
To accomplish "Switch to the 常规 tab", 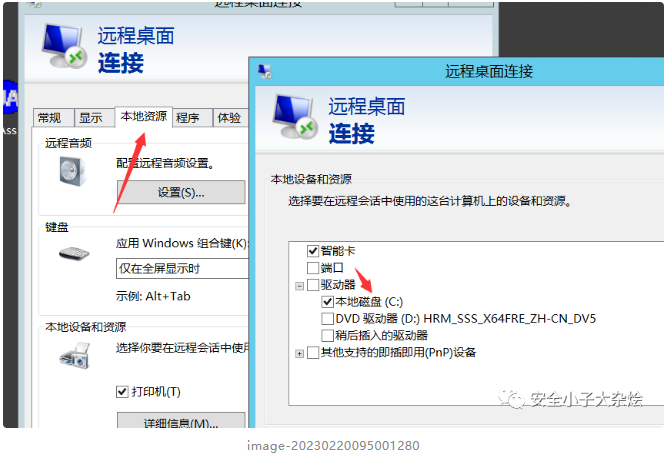I will tap(54, 118).
